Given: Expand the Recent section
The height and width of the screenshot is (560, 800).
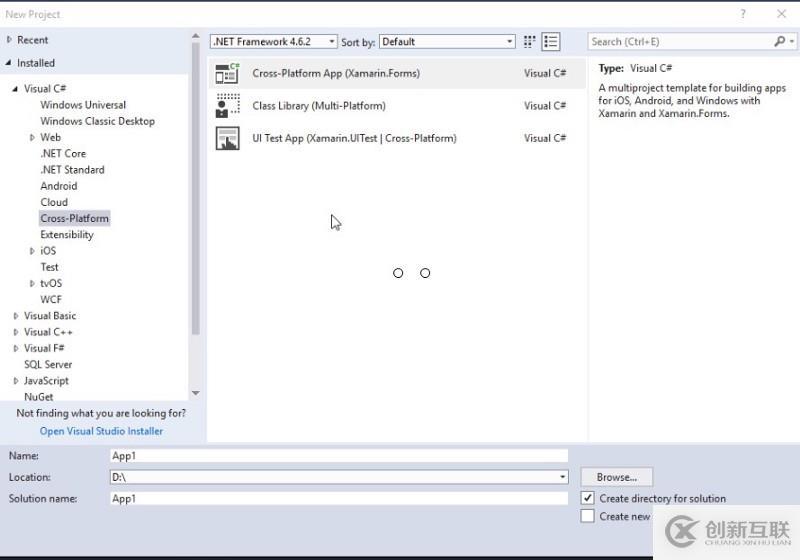Looking at the screenshot, I should coord(9,40).
